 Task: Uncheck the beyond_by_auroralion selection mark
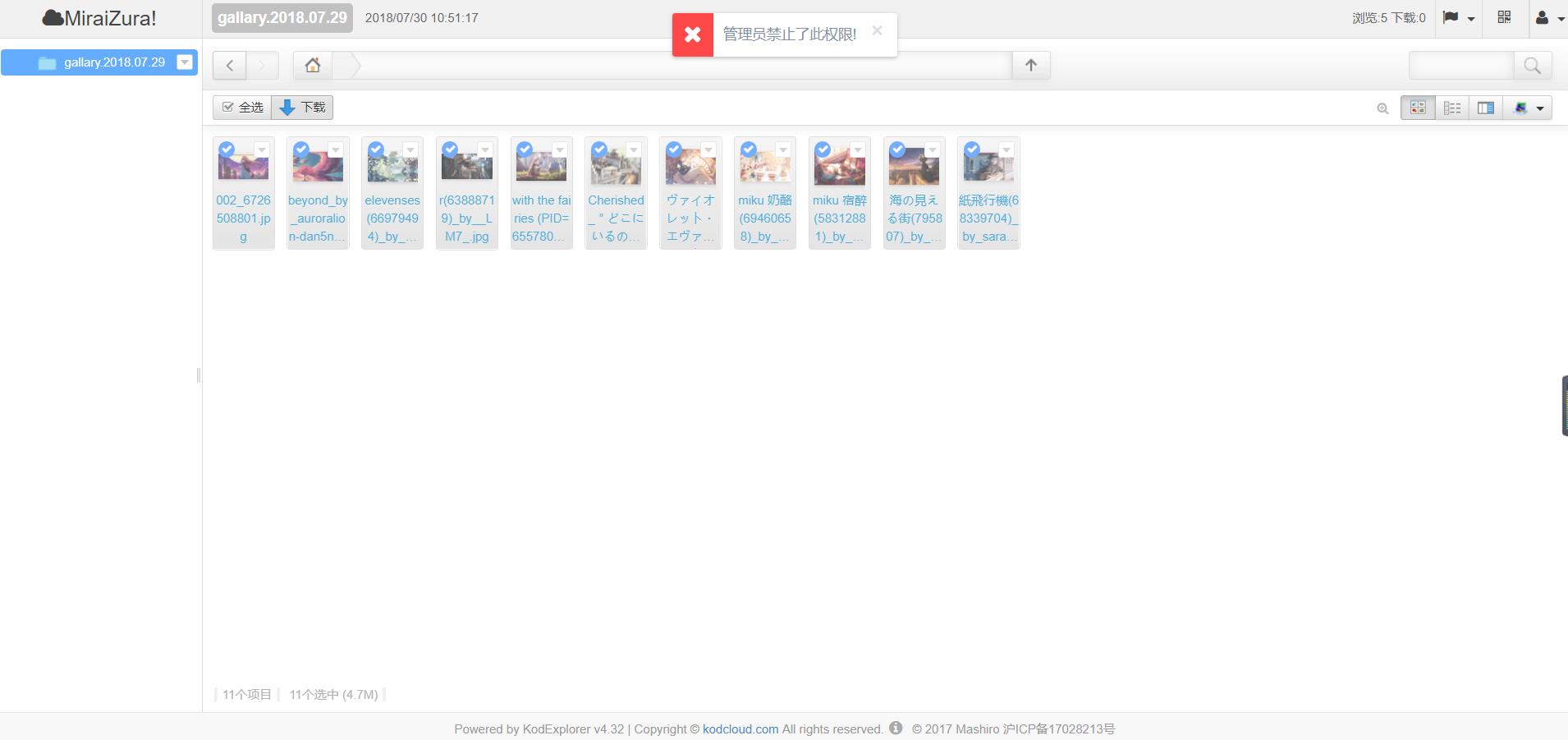point(301,149)
